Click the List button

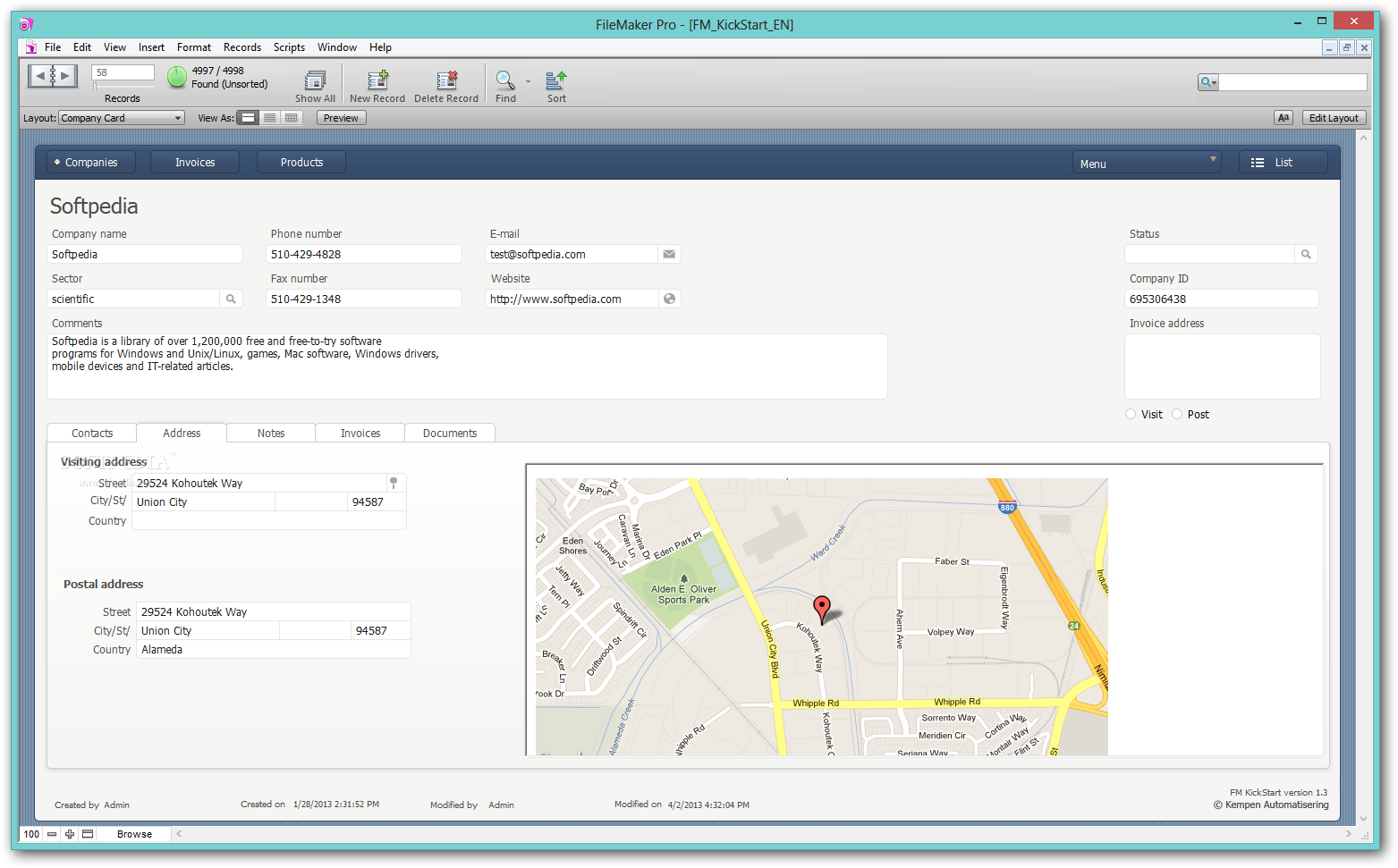coord(1284,163)
